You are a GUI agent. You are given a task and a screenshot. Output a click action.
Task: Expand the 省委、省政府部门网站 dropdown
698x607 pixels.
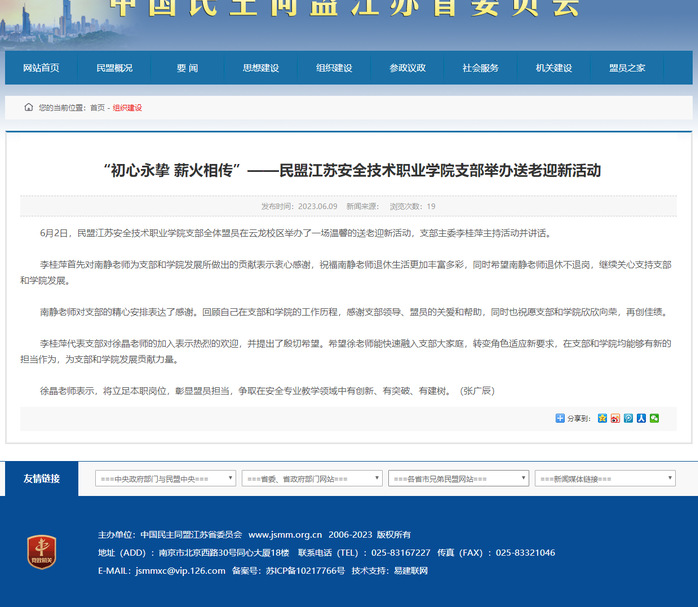[311, 479]
